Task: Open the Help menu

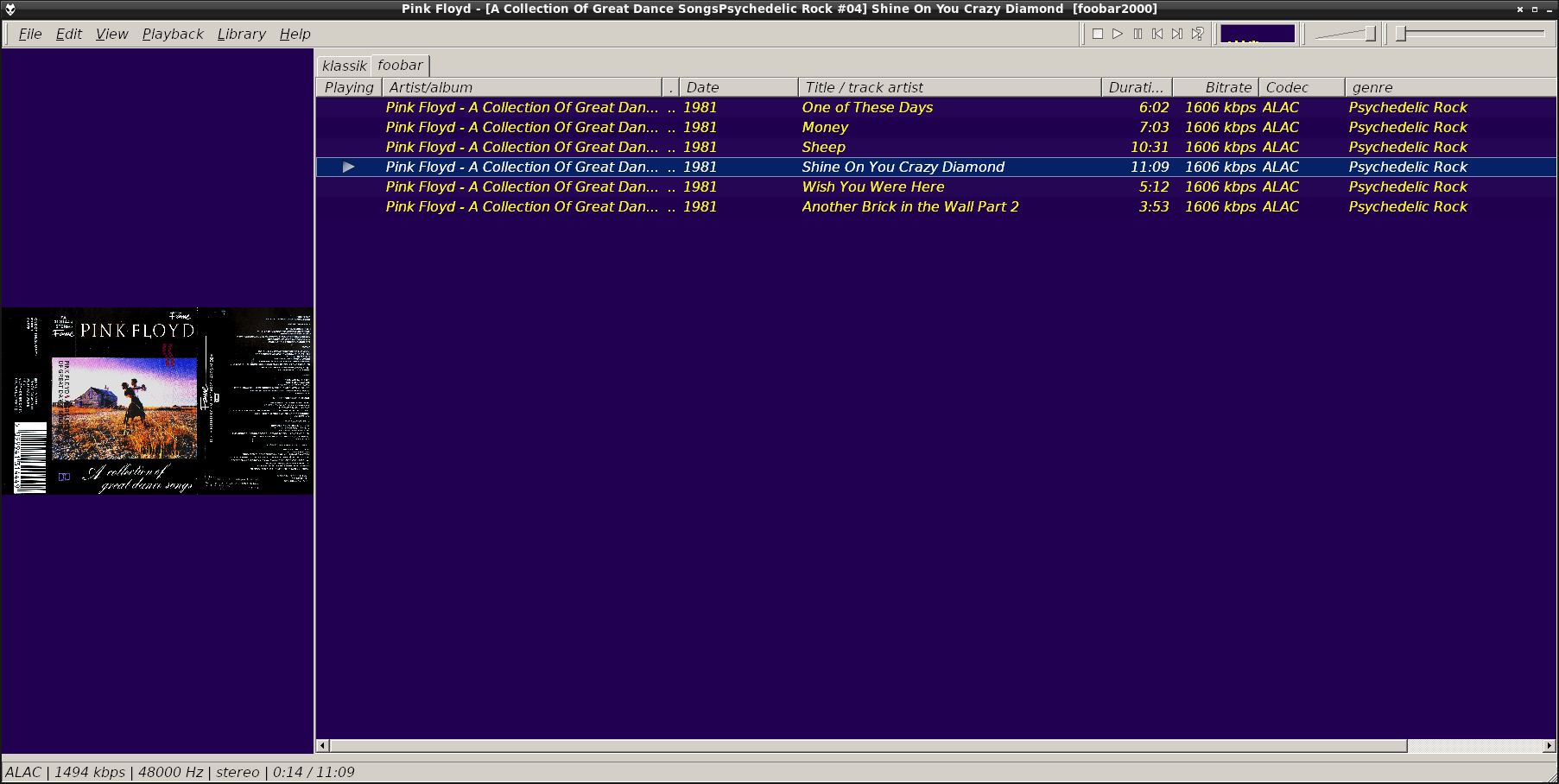Action: point(295,34)
